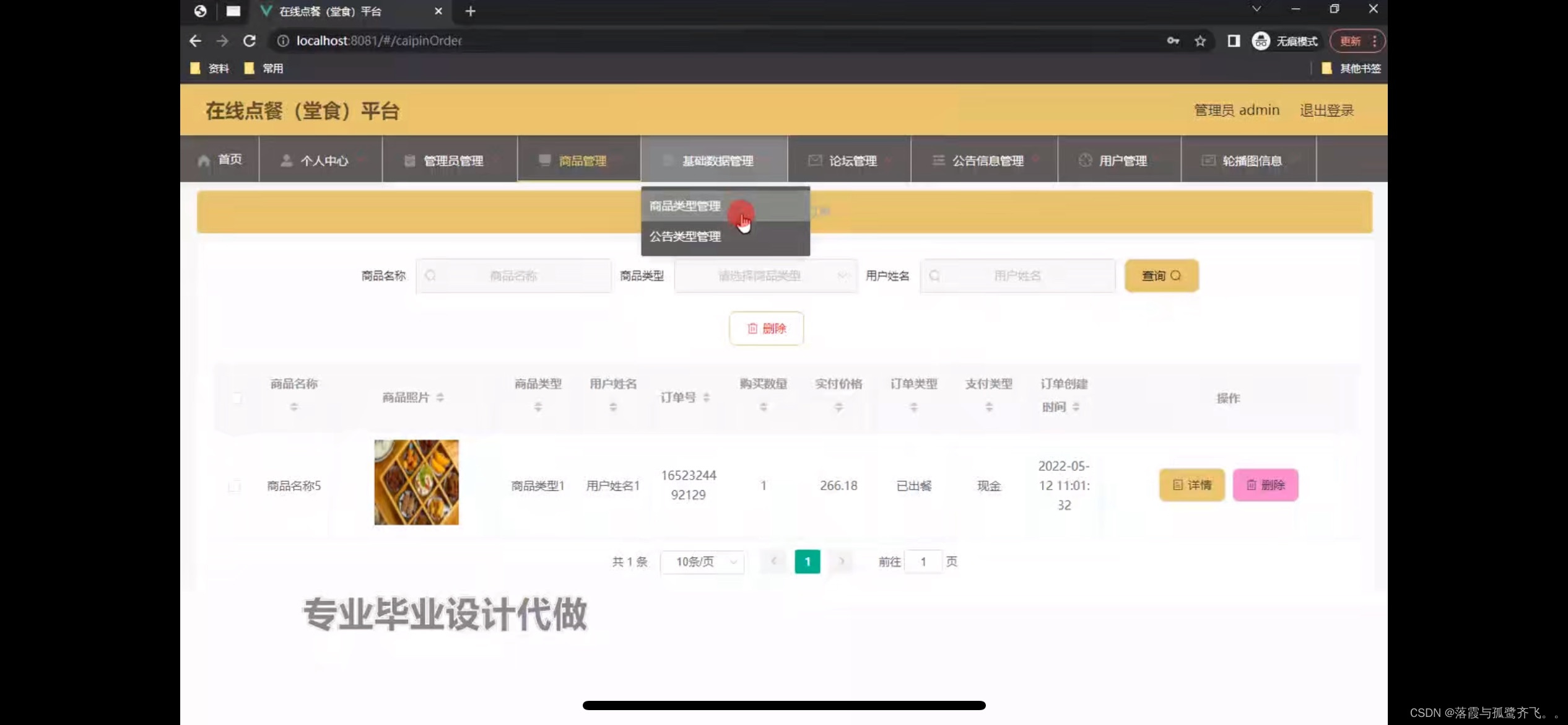1568x725 pixels.
Task: Click the batch 删除 button above table
Action: (766, 328)
